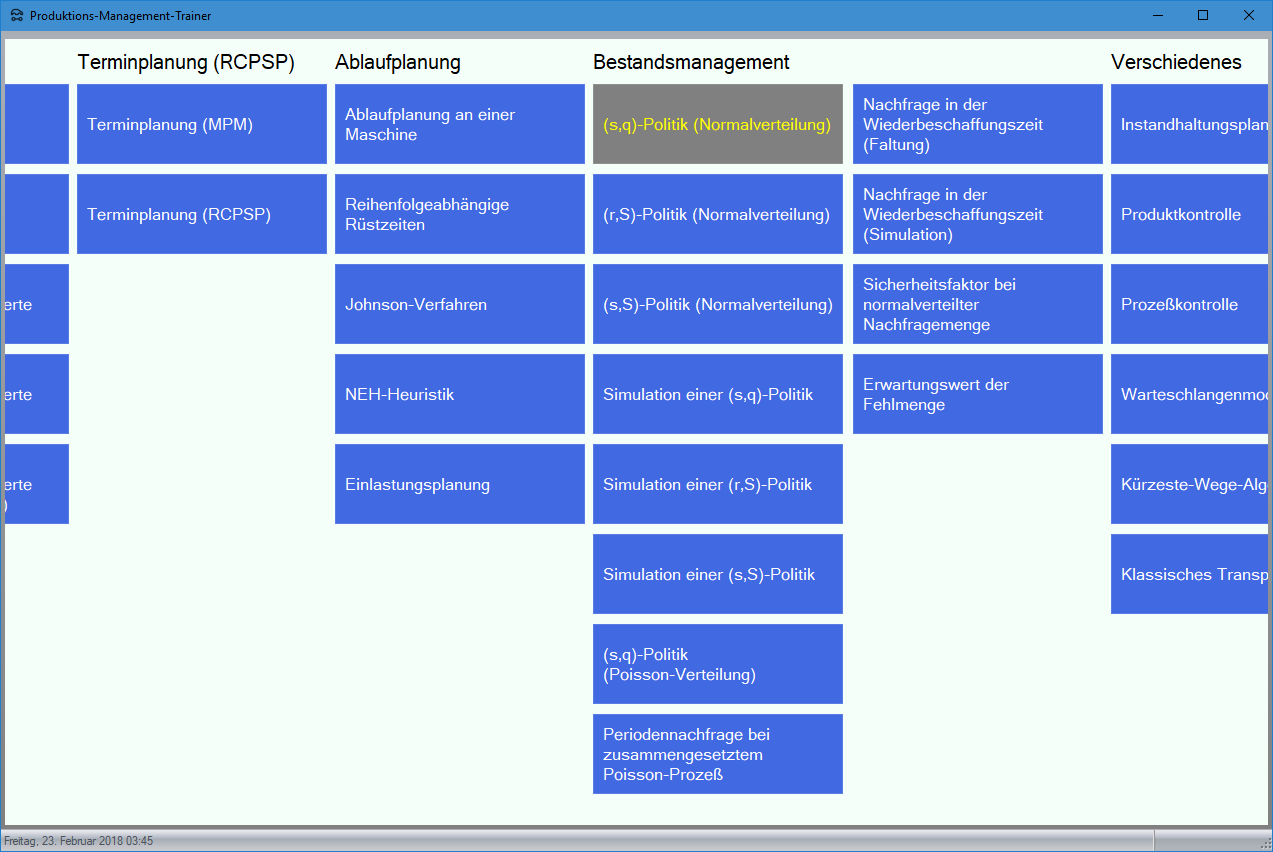The height and width of the screenshot is (852, 1273).
Task: Open Reihenfolgeabhängige Rüstzeiten module
Action: tap(459, 214)
